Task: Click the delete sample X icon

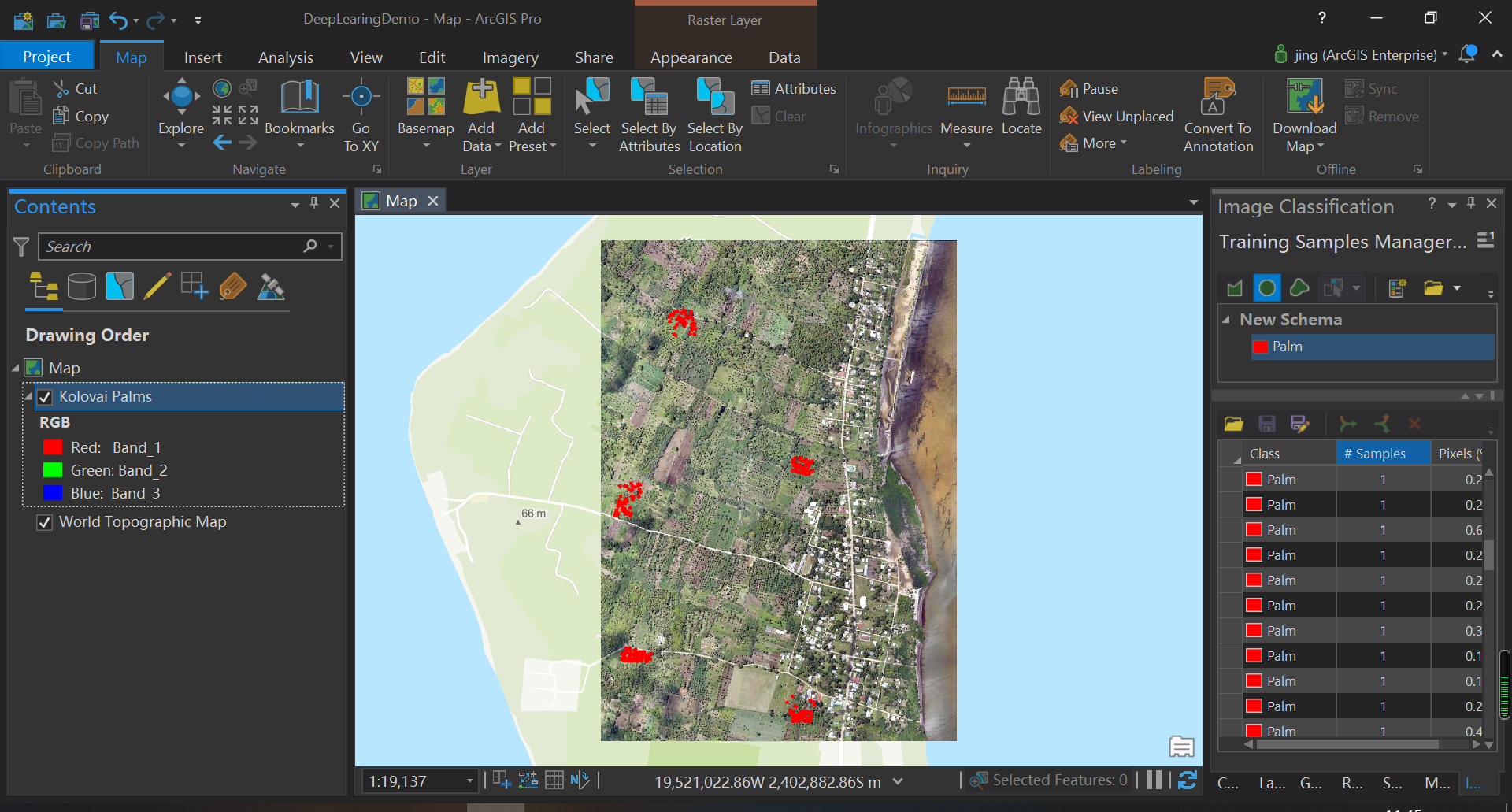Action: click(1414, 424)
